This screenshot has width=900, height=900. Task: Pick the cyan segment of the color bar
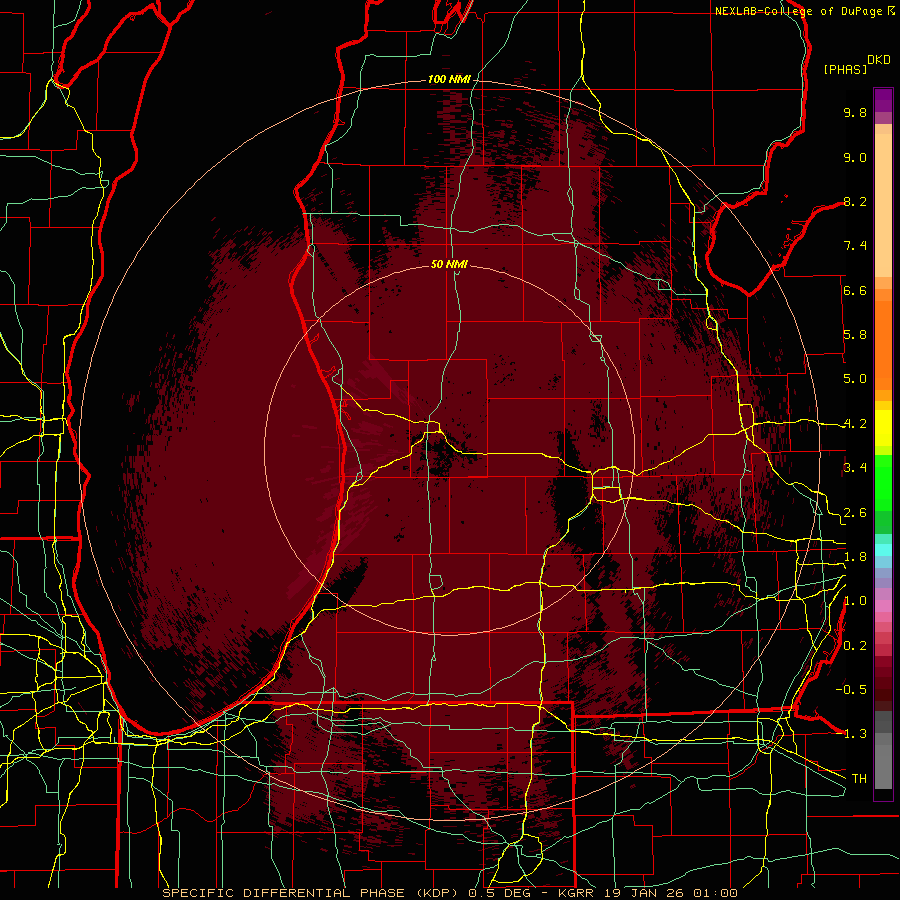[x=883, y=550]
